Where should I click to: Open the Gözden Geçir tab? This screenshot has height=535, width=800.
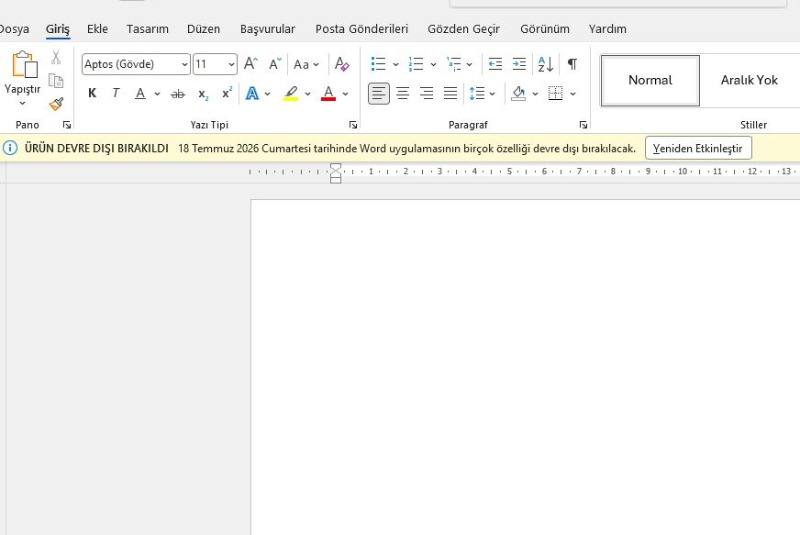[463, 29]
